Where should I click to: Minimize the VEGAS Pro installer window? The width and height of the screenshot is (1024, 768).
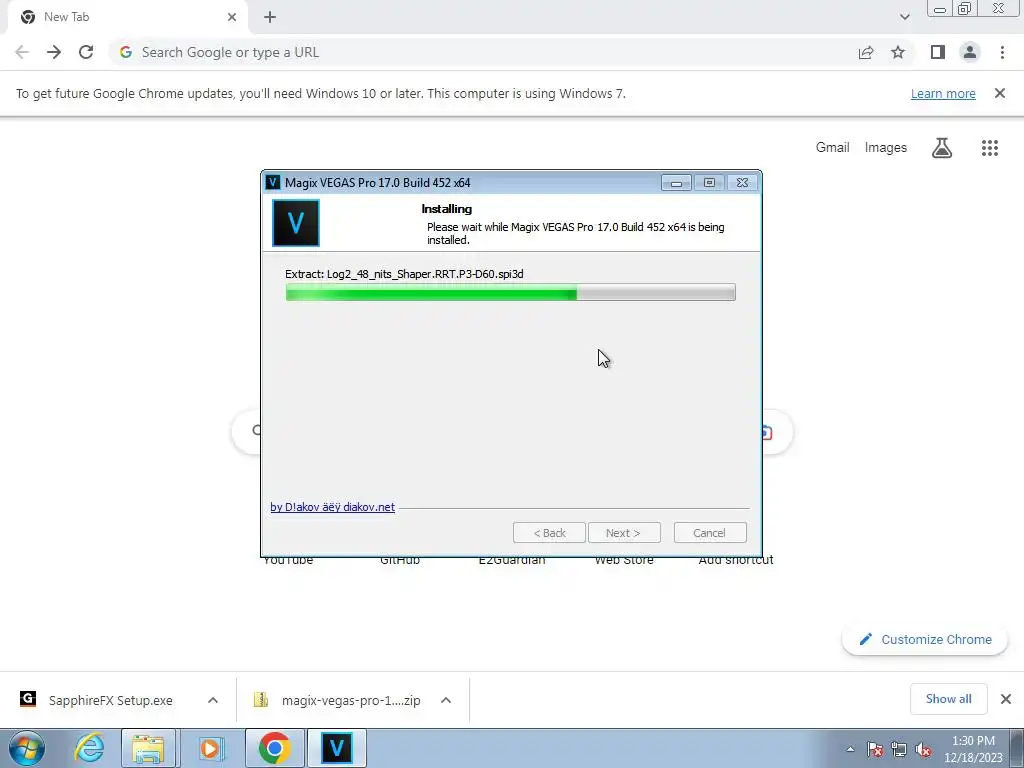(676, 183)
